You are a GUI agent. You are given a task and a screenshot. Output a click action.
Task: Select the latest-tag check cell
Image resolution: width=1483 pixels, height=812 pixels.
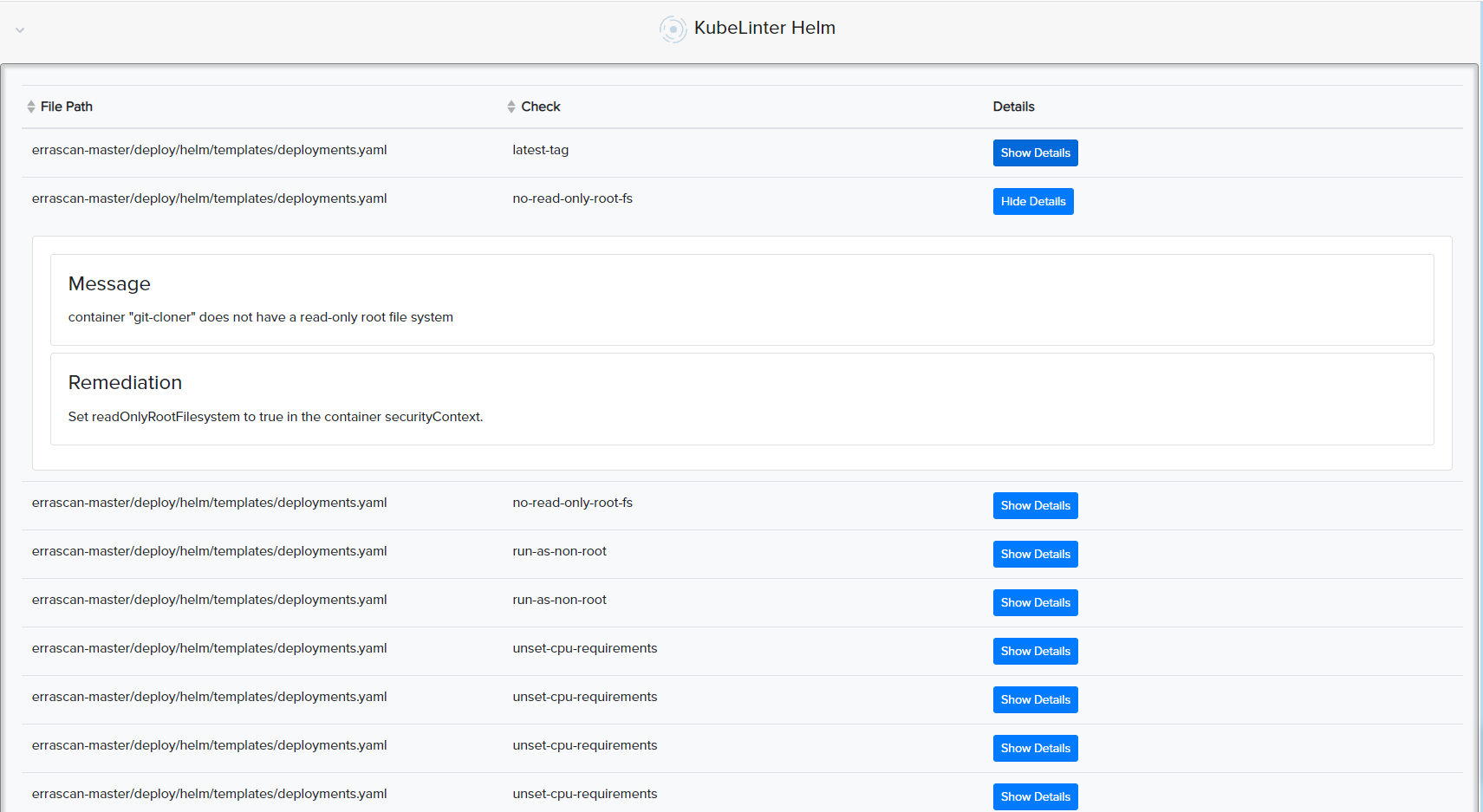point(541,150)
